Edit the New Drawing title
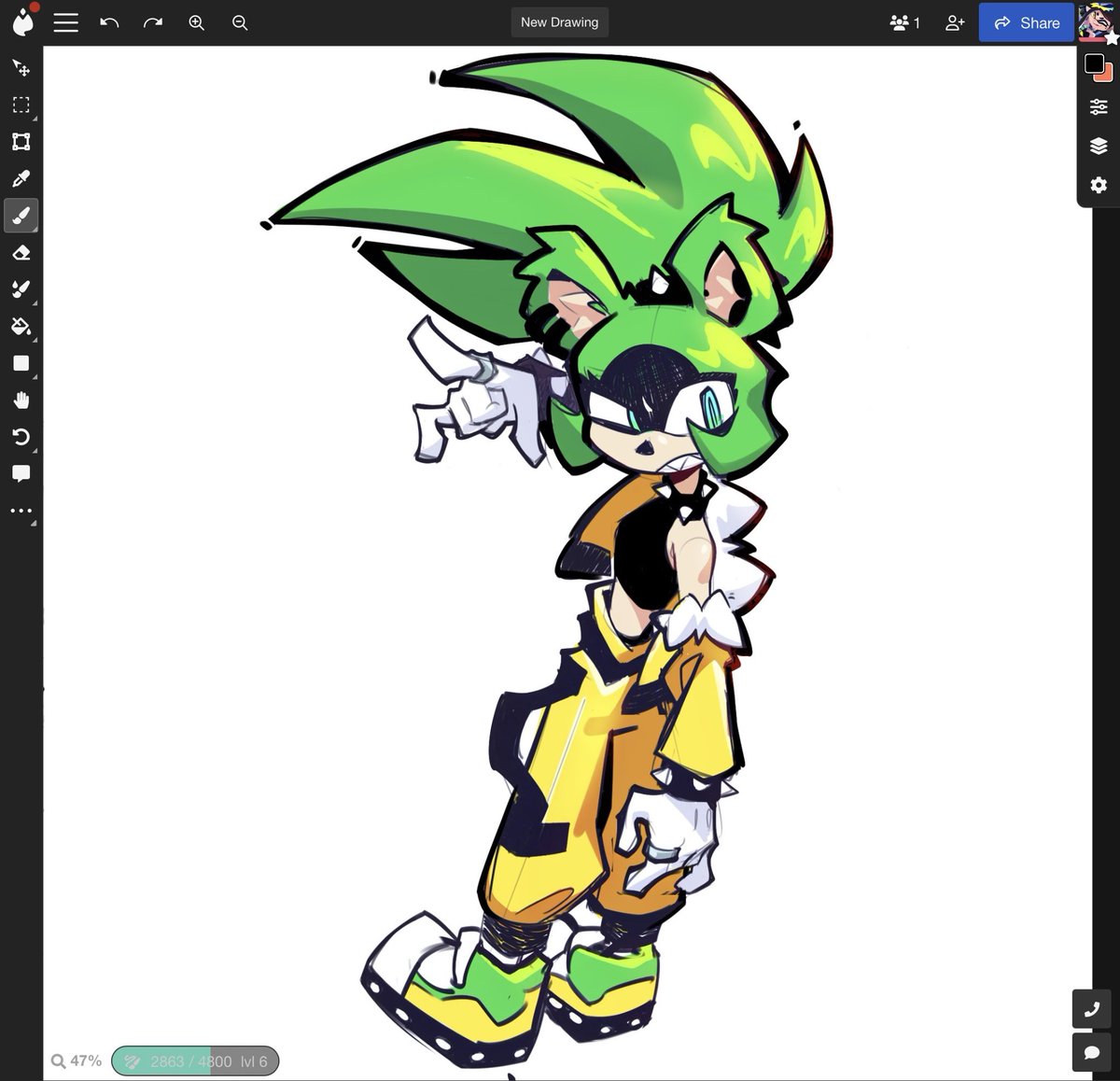The width and height of the screenshot is (1120, 1081). pos(560,22)
